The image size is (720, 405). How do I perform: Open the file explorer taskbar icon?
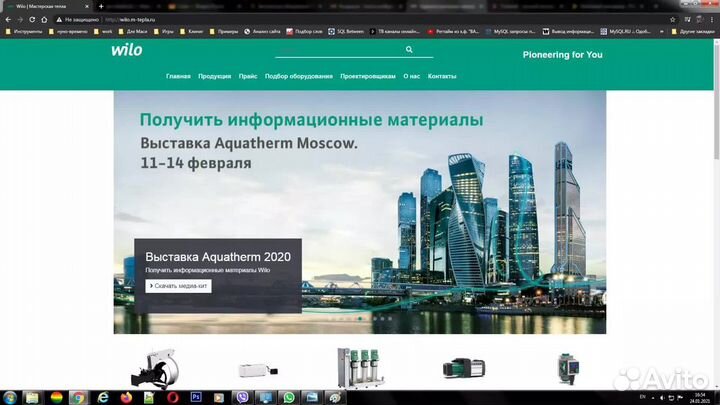[x=32, y=398]
